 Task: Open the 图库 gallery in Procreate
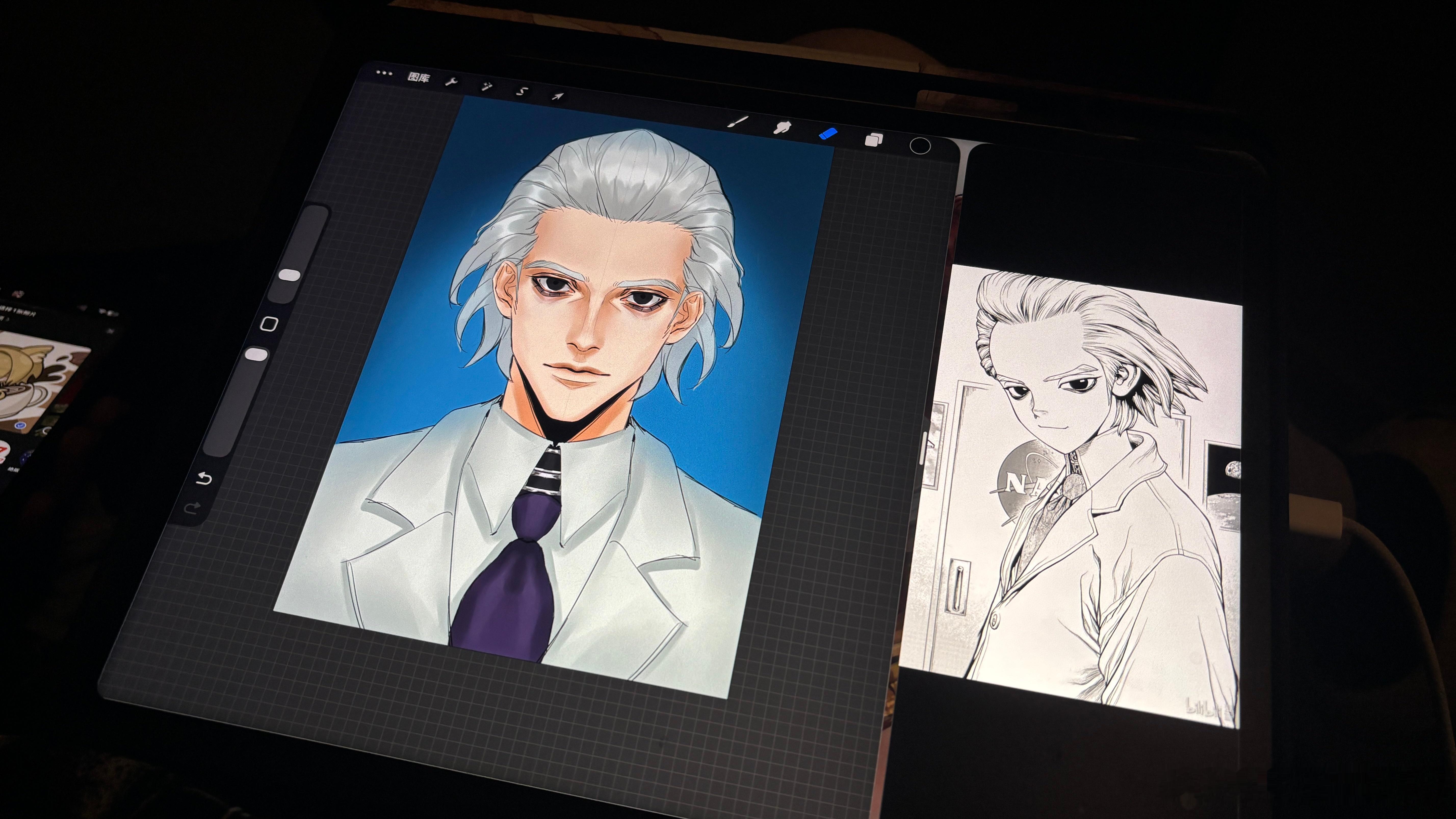pyautogui.click(x=418, y=77)
